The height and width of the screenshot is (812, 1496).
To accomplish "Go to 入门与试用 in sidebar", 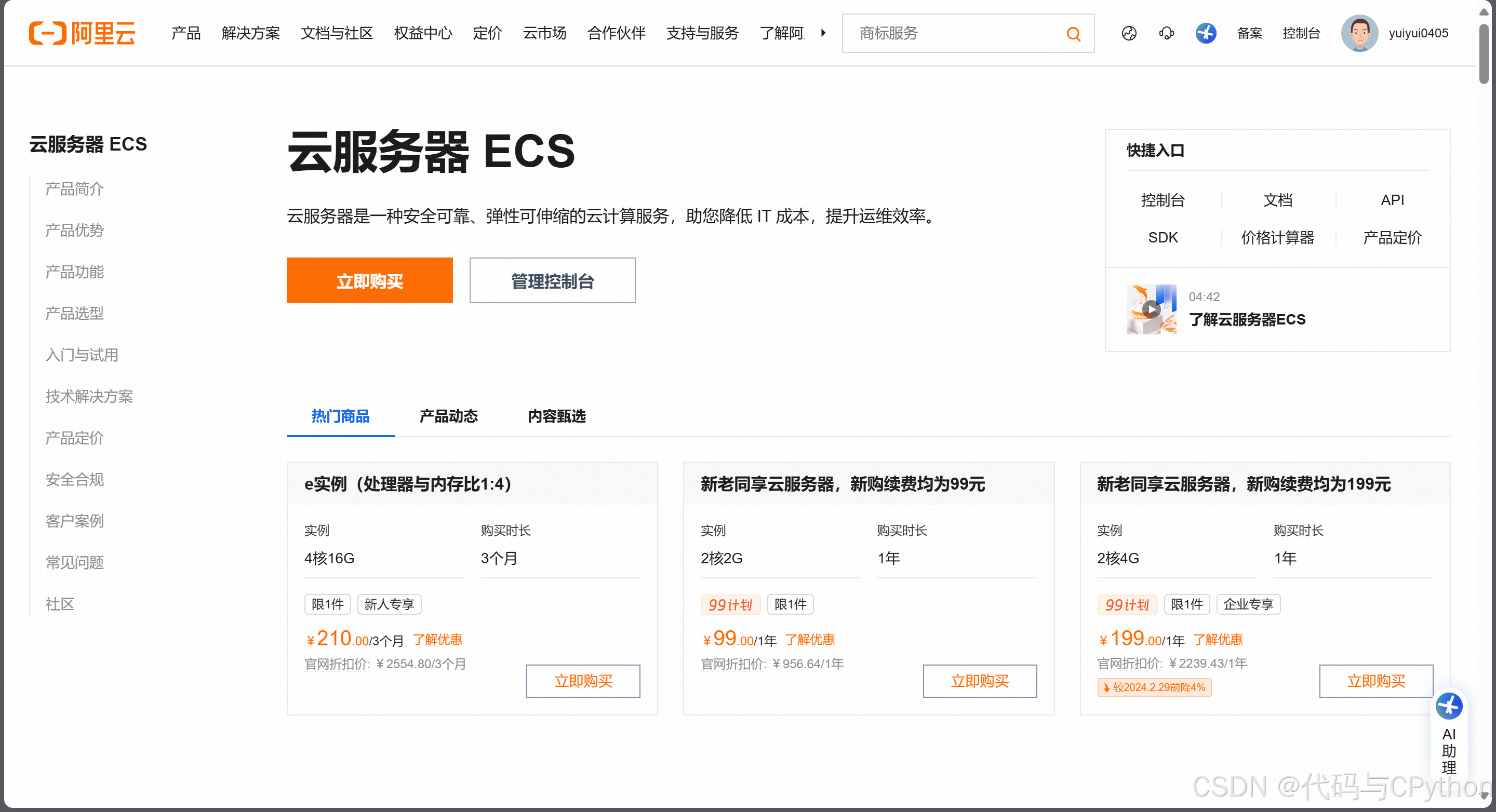I will click(x=82, y=355).
